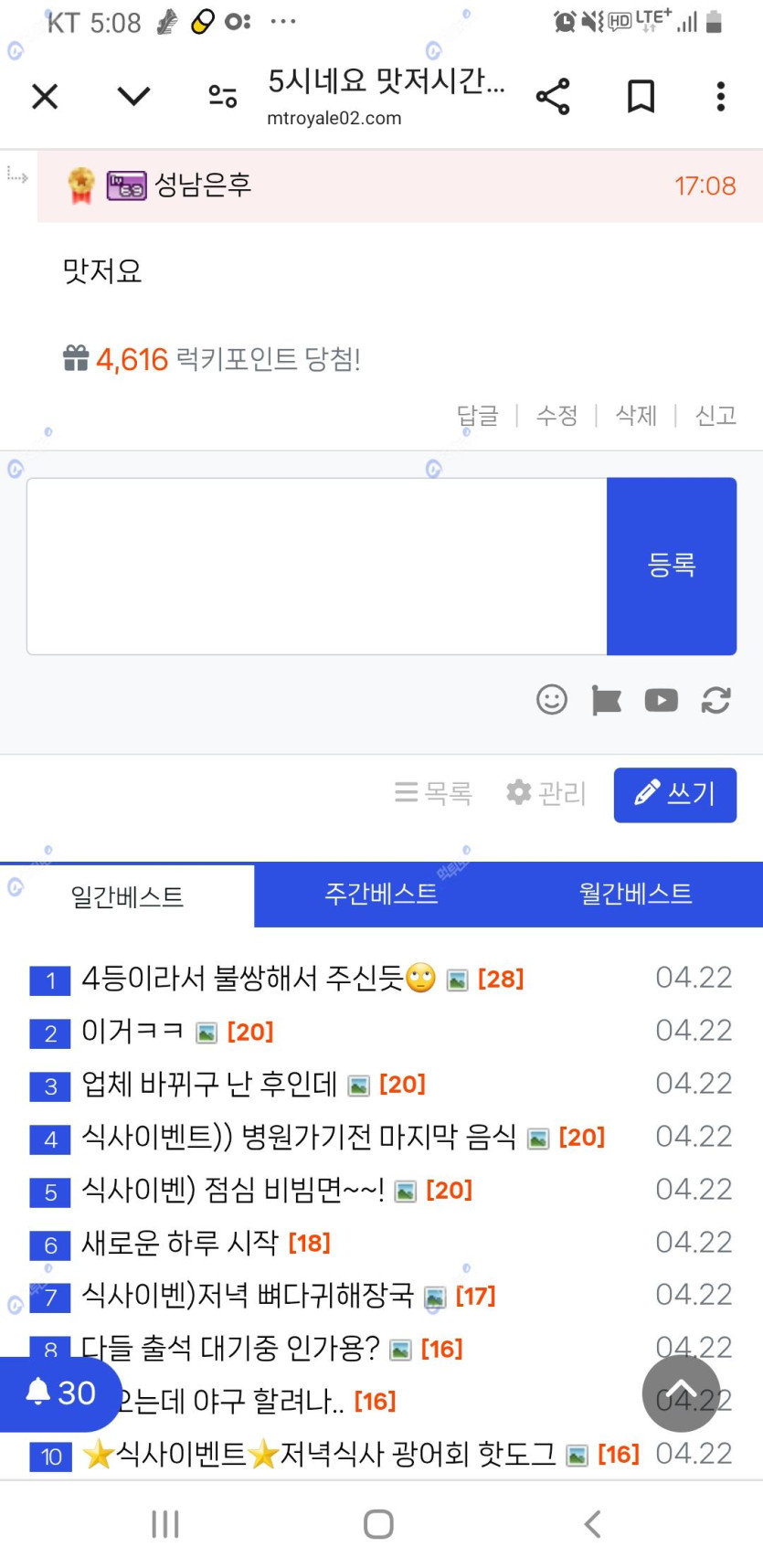Submit the comment with the 등록 button
763x1568 pixels.
click(672, 566)
